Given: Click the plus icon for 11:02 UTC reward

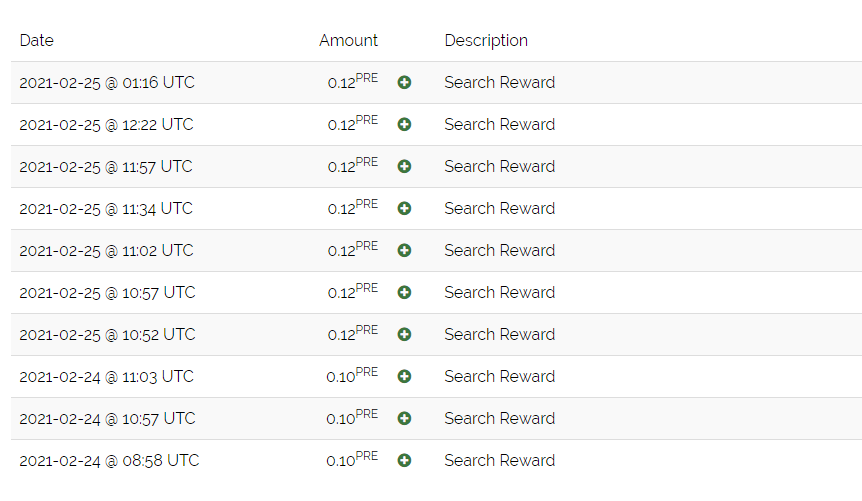Looking at the screenshot, I should pyautogui.click(x=404, y=250).
